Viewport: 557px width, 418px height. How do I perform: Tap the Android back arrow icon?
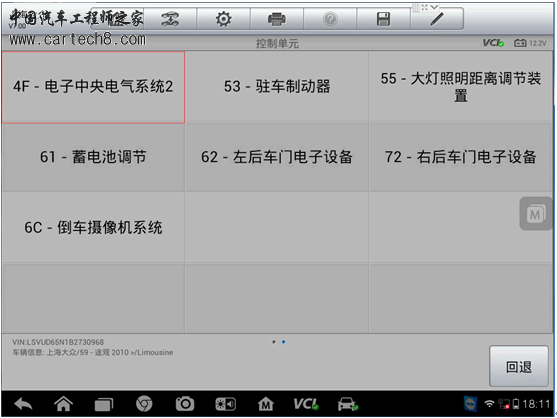coord(23,404)
